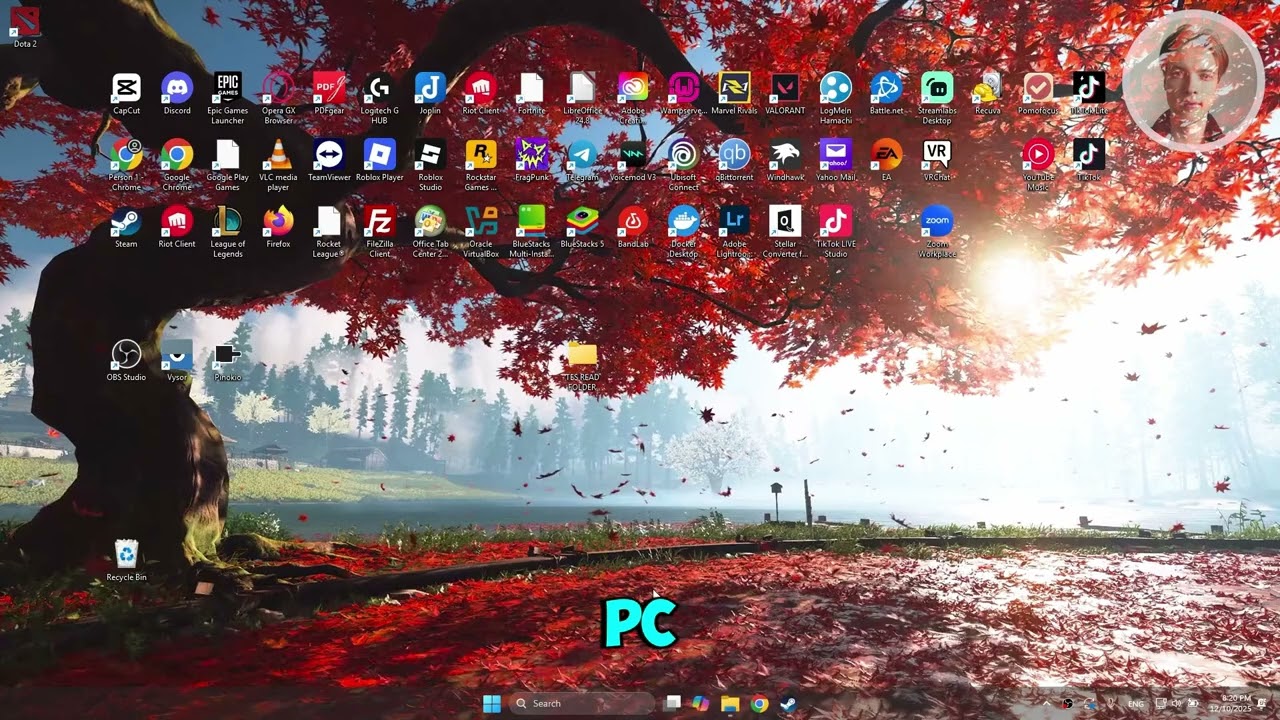The width and height of the screenshot is (1280, 720).
Task: Select the Pinokio icon
Action: 228,360
